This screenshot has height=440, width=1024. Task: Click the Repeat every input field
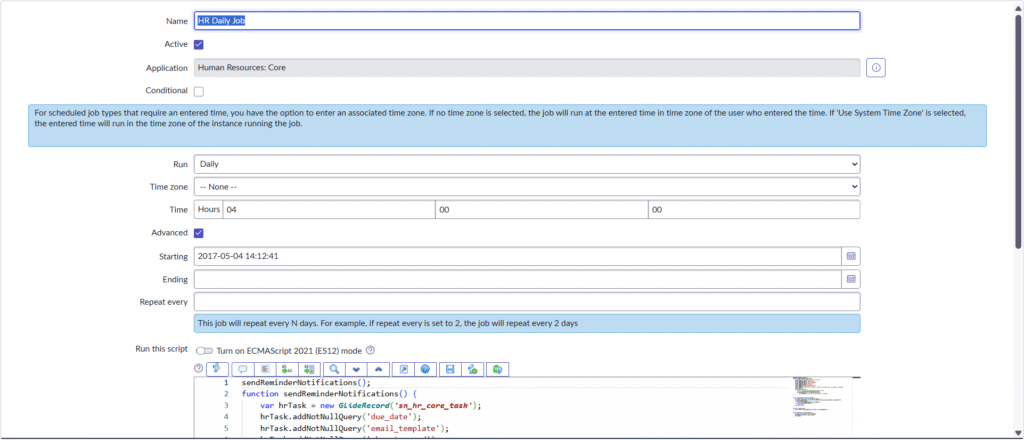[x=526, y=302]
